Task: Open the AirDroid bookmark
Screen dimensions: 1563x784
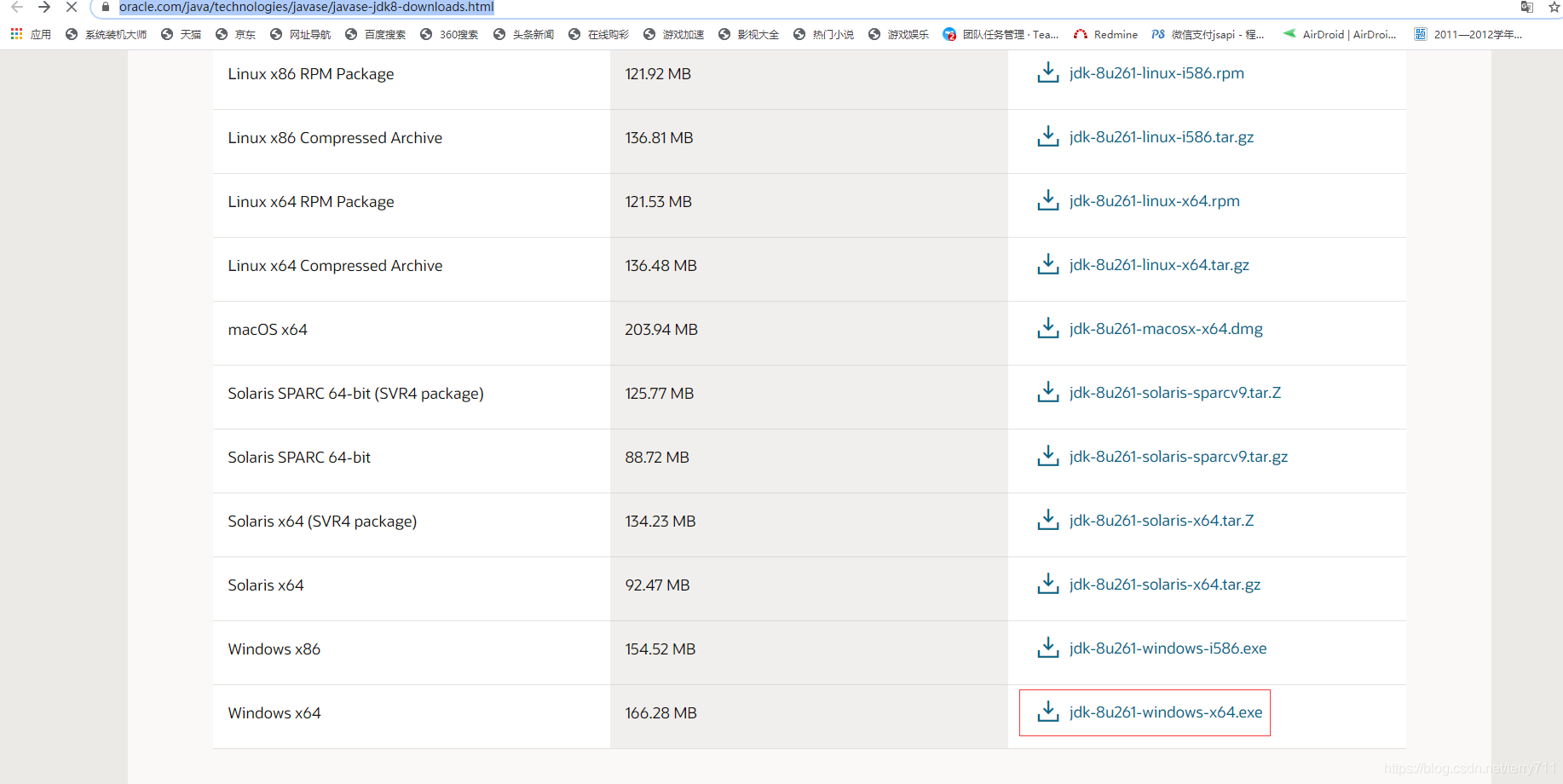Action: pyautogui.click(x=1340, y=34)
